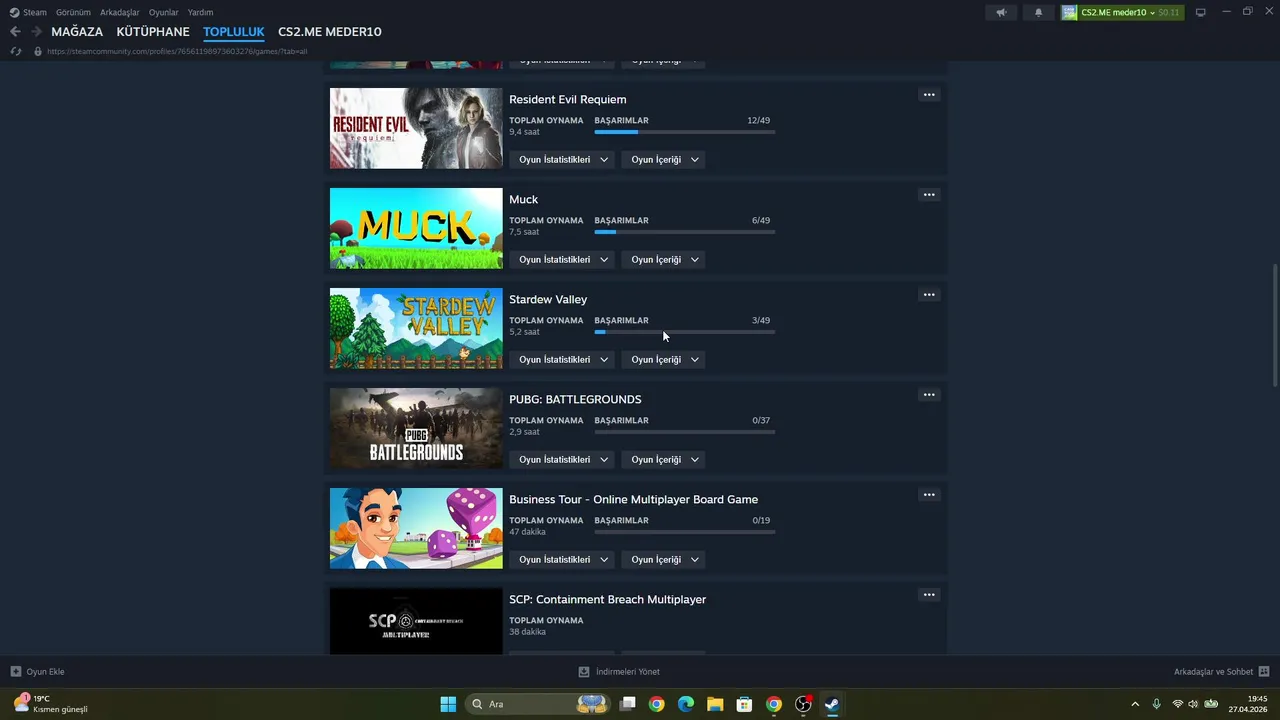Screen dimensions: 1280x720
Task: Open the İndirmeleri Yönet downloads icon
Action: pyautogui.click(x=584, y=672)
